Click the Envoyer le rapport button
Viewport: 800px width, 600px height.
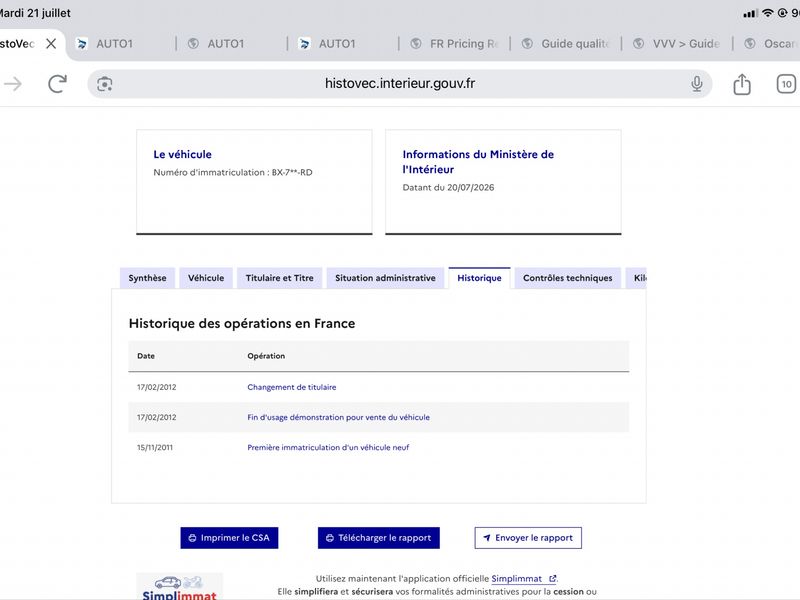528,538
